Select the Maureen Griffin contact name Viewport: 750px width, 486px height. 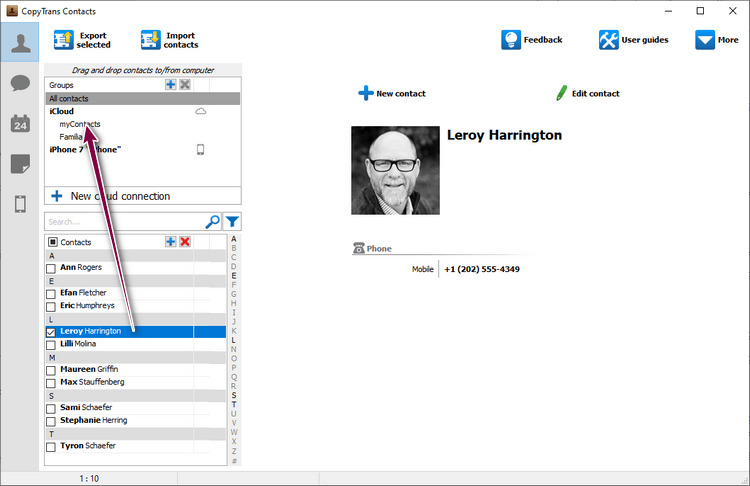[89, 369]
